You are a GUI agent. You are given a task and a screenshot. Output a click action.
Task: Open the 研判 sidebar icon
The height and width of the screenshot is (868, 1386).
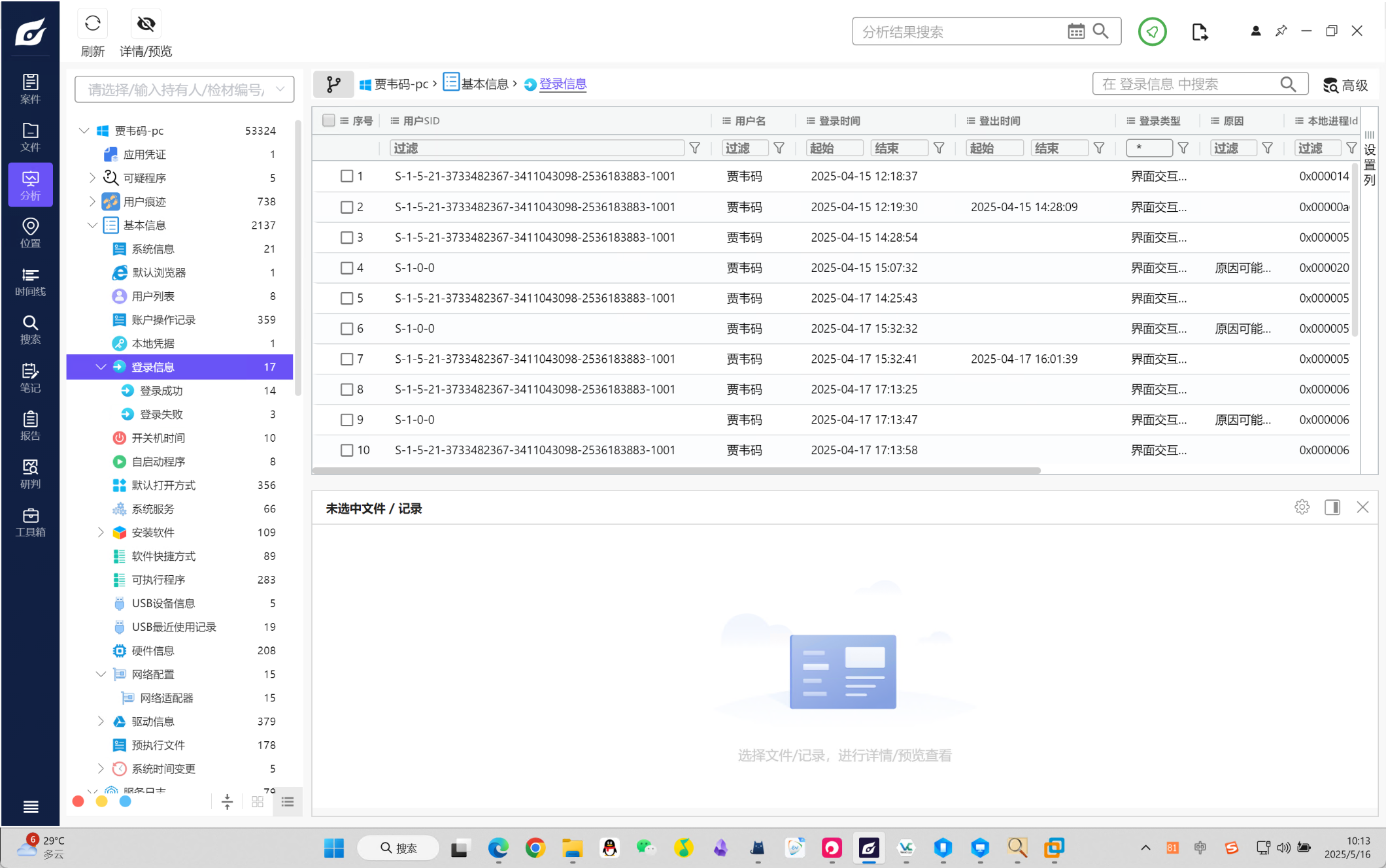(x=30, y=474)
